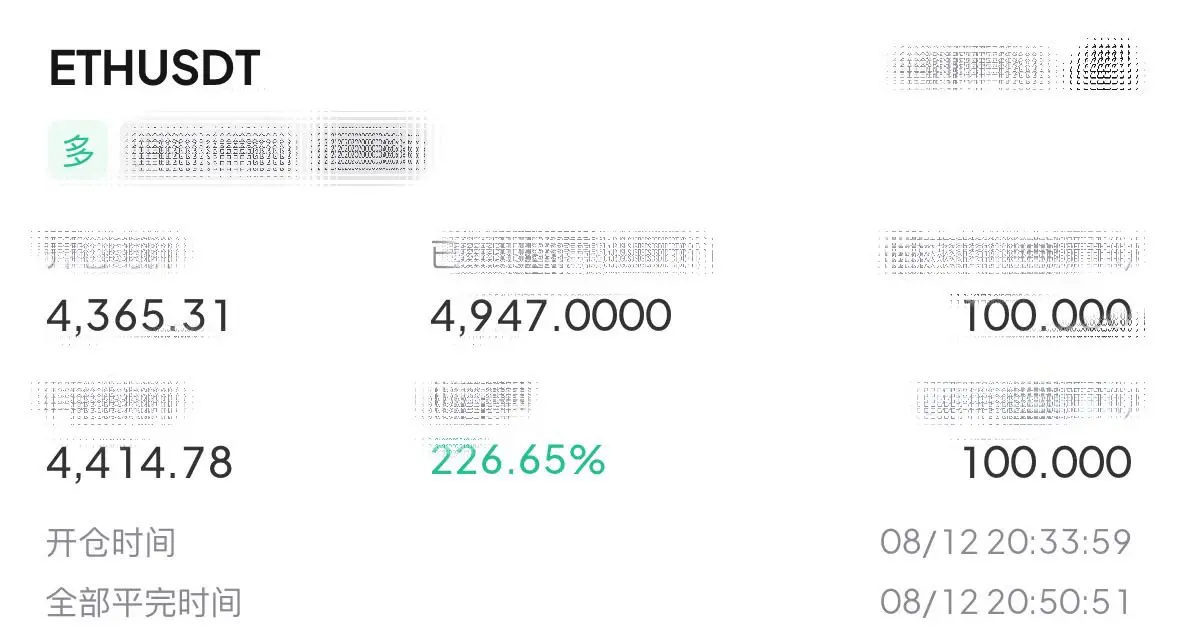Screen dimensions: 1179x640
Task: Tap the 08/12 20:33:59 open timestamp
Action: click(1005, 542)
